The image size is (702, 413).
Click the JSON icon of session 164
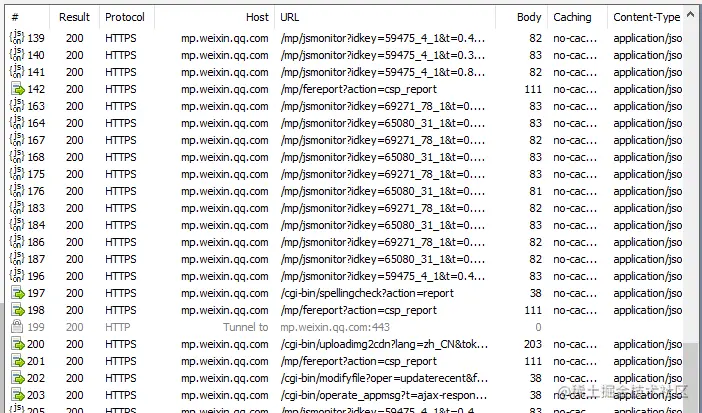pos(17,123)
